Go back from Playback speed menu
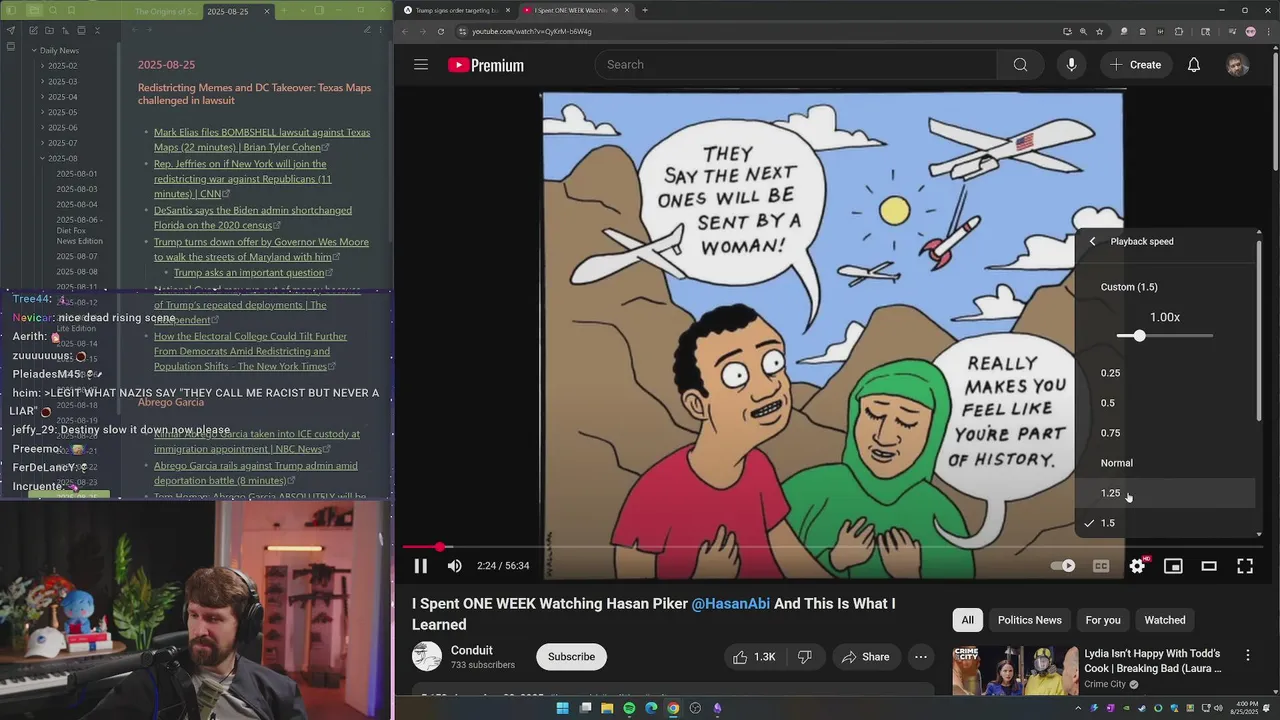The width and height of the screenshot is (1280, 720). click(x=1093, y=241)
